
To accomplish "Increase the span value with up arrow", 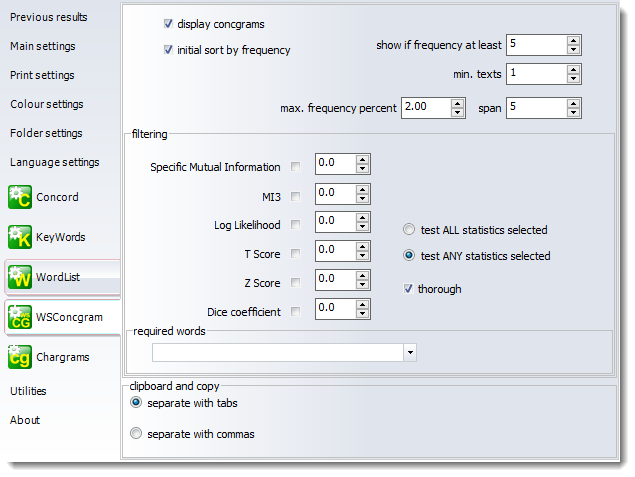I will (x=573, y=102).
